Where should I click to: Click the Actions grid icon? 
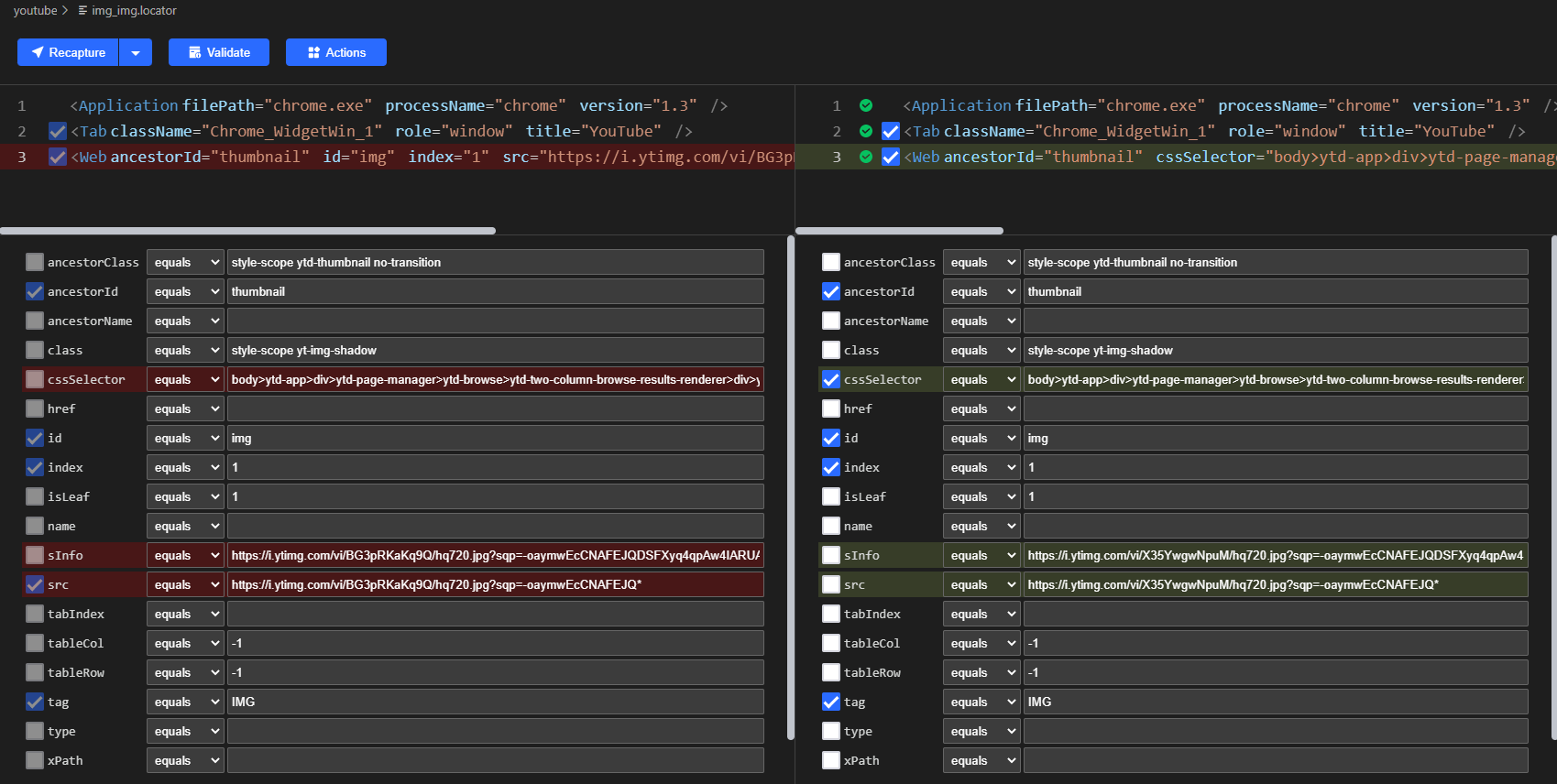pos(313,52)
